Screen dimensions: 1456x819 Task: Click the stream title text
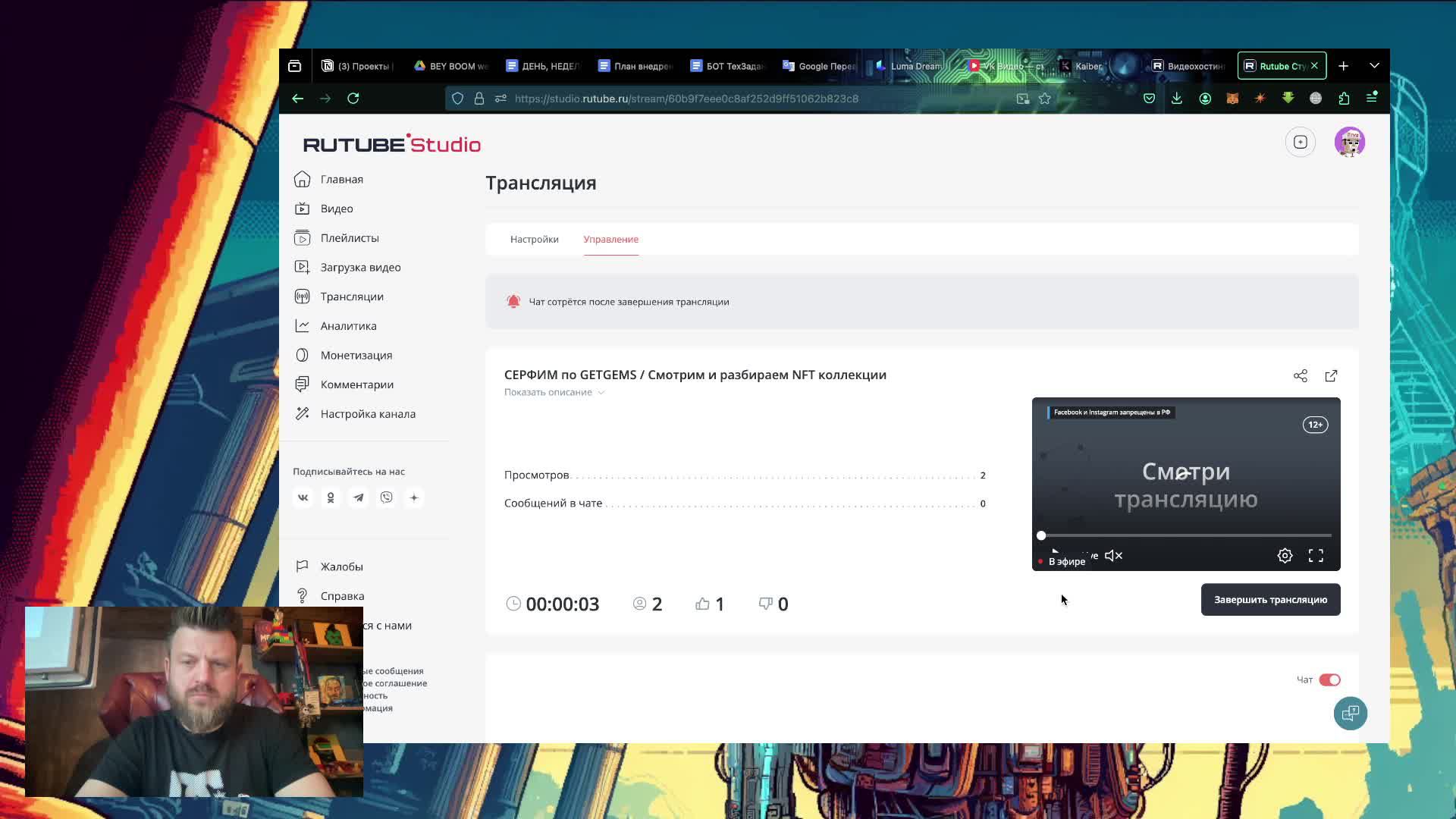pyautogui.click(x=695, y=375)
